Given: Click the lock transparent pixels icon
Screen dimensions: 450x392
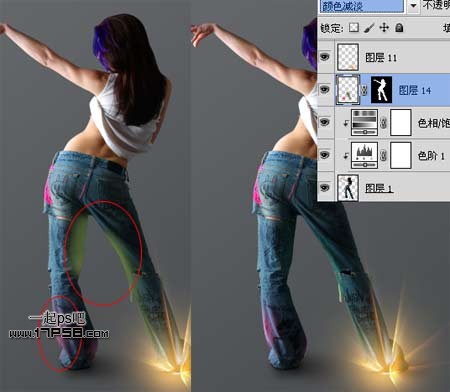Looking at the screenshot, I should [354, 28].
